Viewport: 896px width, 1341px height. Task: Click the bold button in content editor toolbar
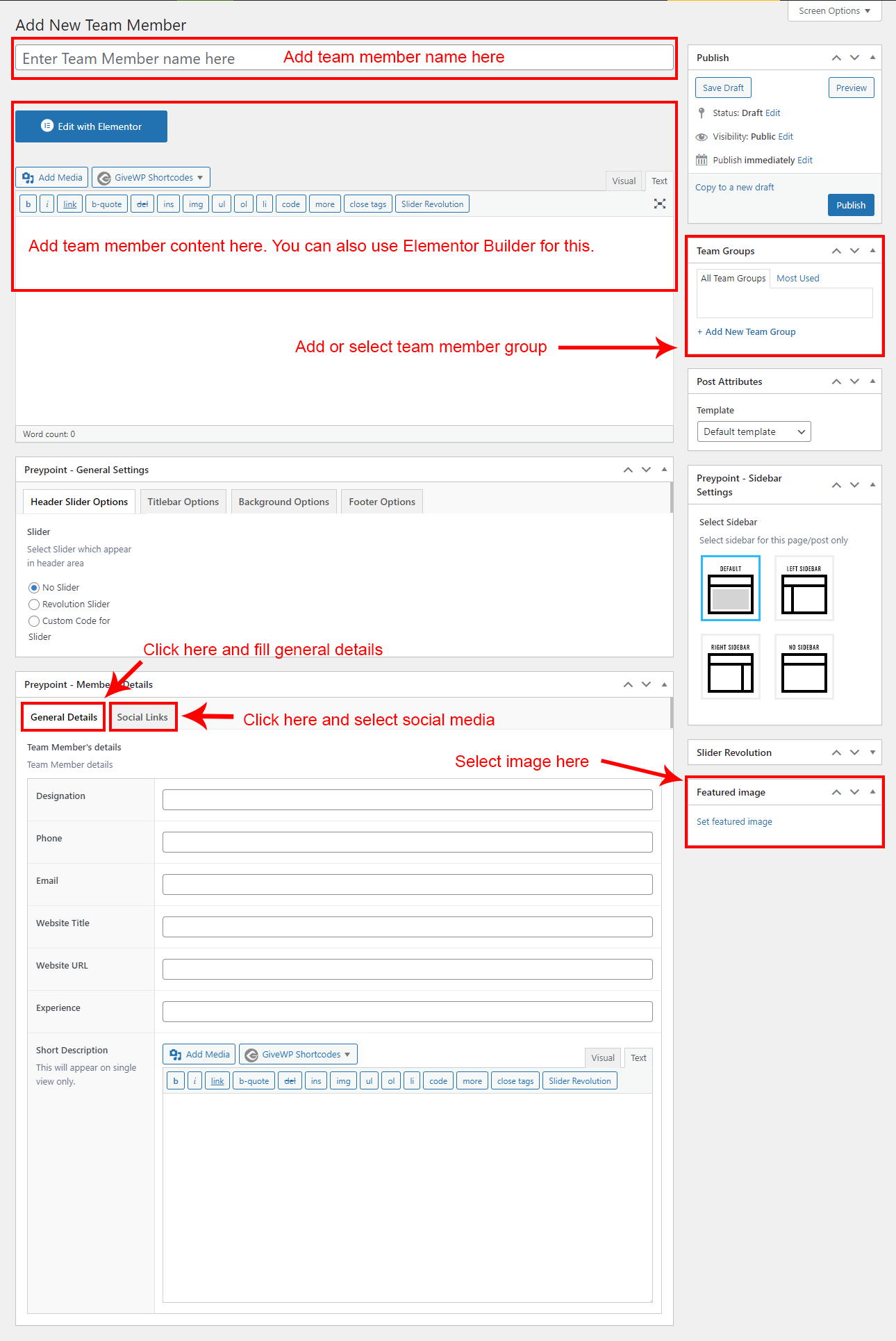pyautogui.click(x=28, y=204)
